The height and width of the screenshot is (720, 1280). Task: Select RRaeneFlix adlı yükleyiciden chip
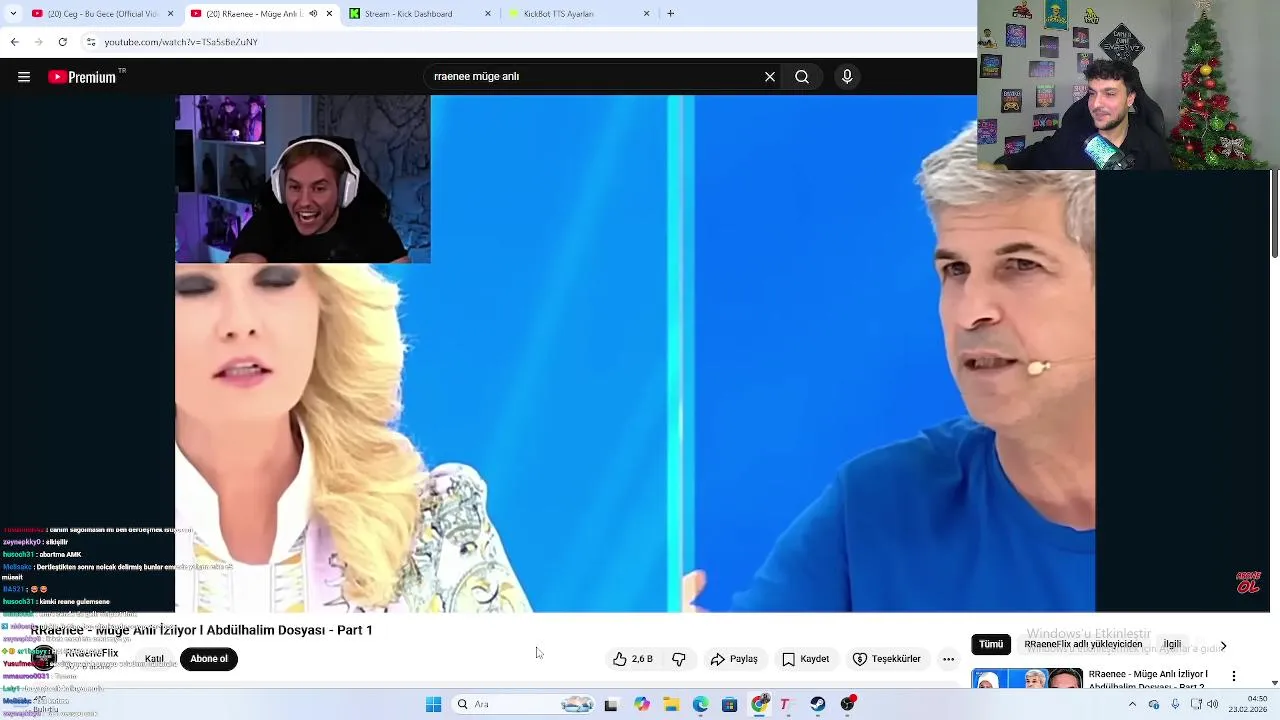pos(1084,645)
